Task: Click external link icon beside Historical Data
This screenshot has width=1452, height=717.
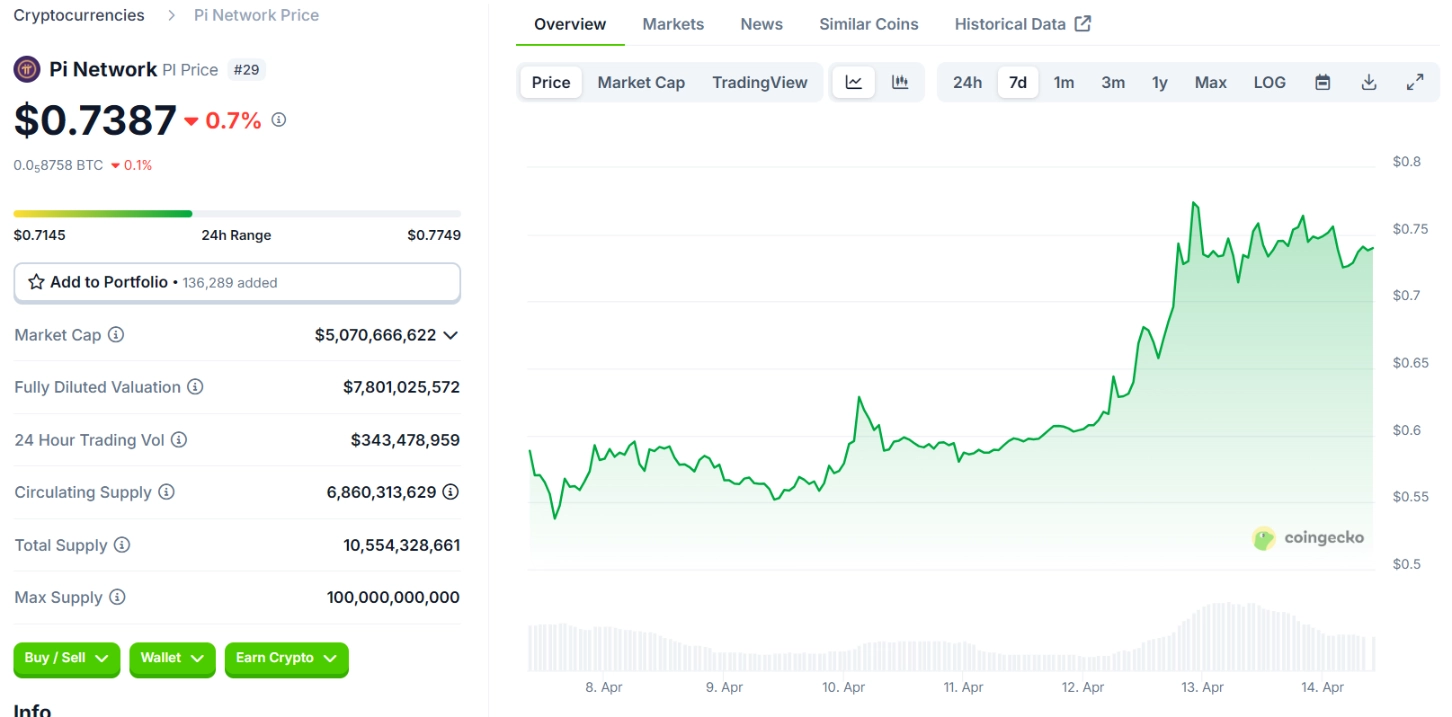Action: [x=1083, y=23]
